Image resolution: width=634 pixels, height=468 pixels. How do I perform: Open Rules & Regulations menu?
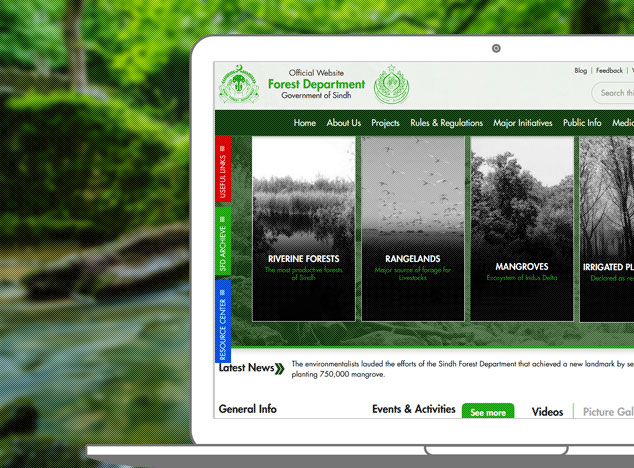pos(446,123)
